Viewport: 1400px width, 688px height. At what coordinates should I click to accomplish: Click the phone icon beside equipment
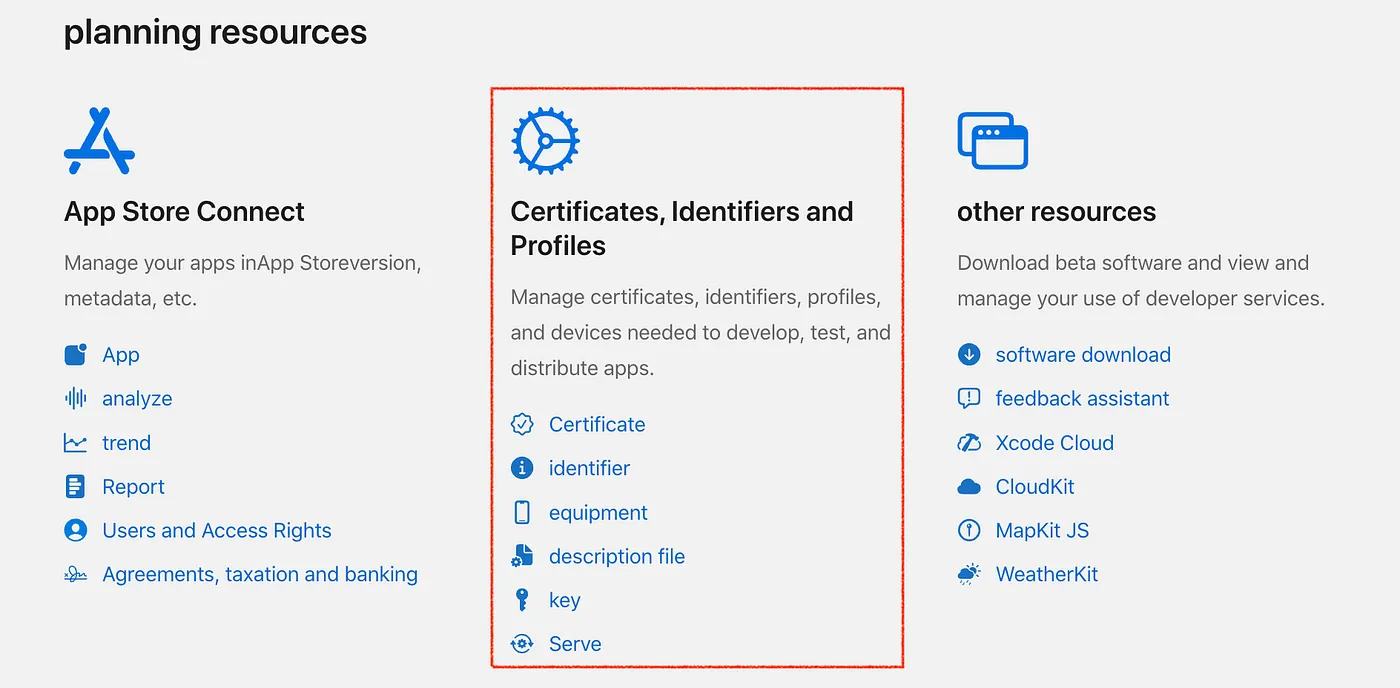(x=522, y=512)
